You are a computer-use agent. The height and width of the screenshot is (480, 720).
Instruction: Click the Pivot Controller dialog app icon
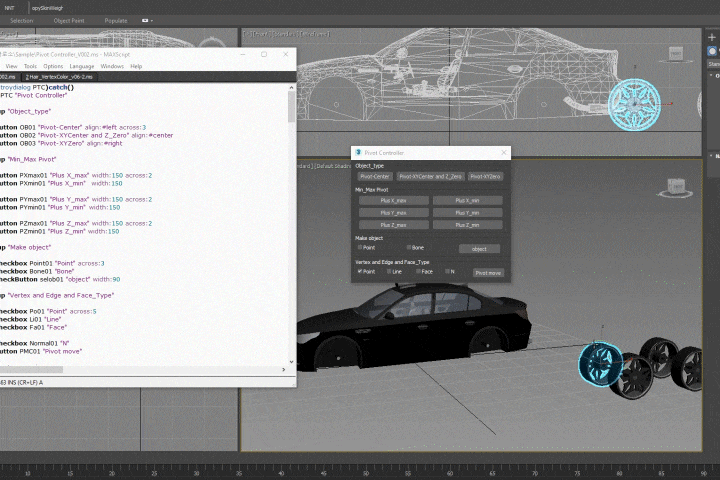[x=358, y=152]
